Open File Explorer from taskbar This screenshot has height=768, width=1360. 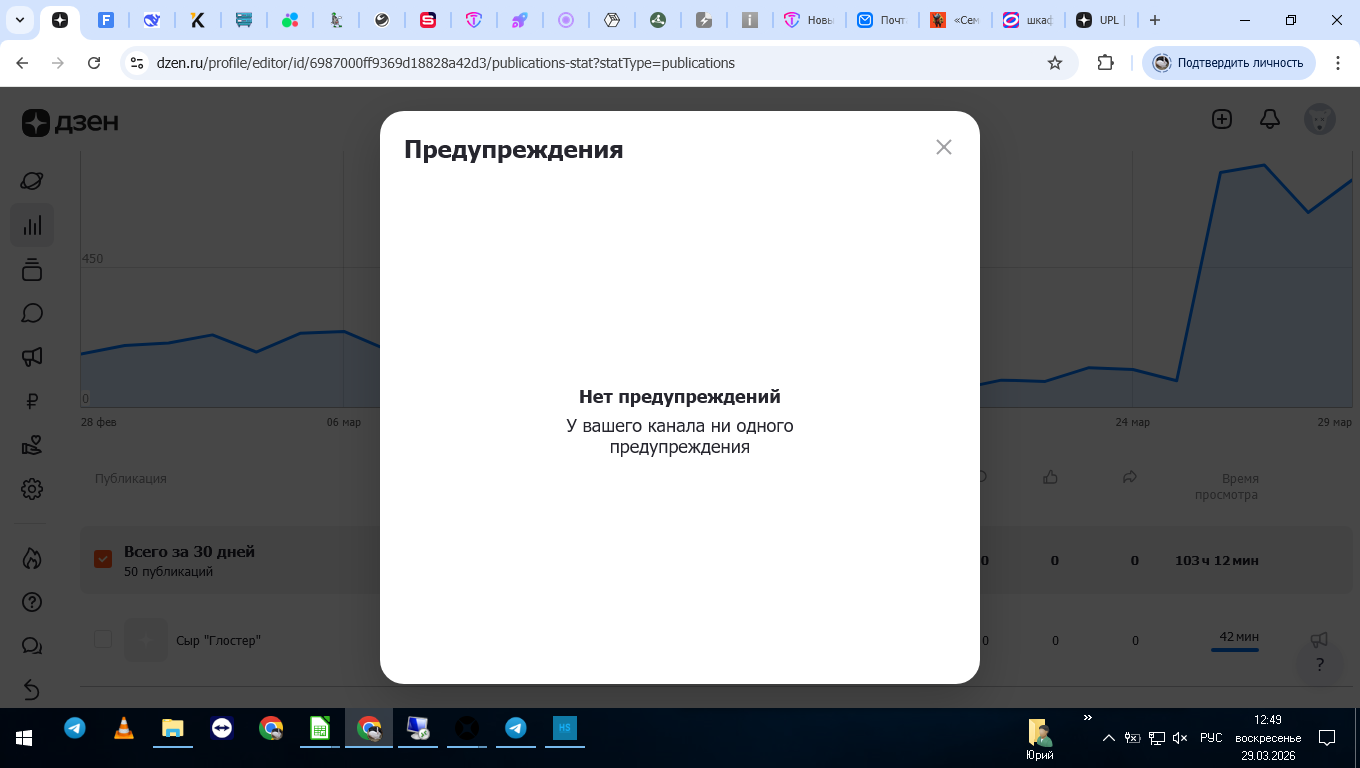click(172, 729)
